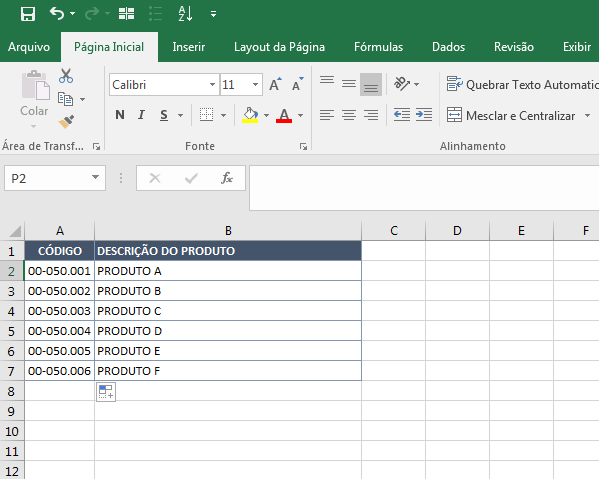Viewport: 599px width, 479px height.
Task: Open underline style dropdown arrow
Action: pos(180,115)
